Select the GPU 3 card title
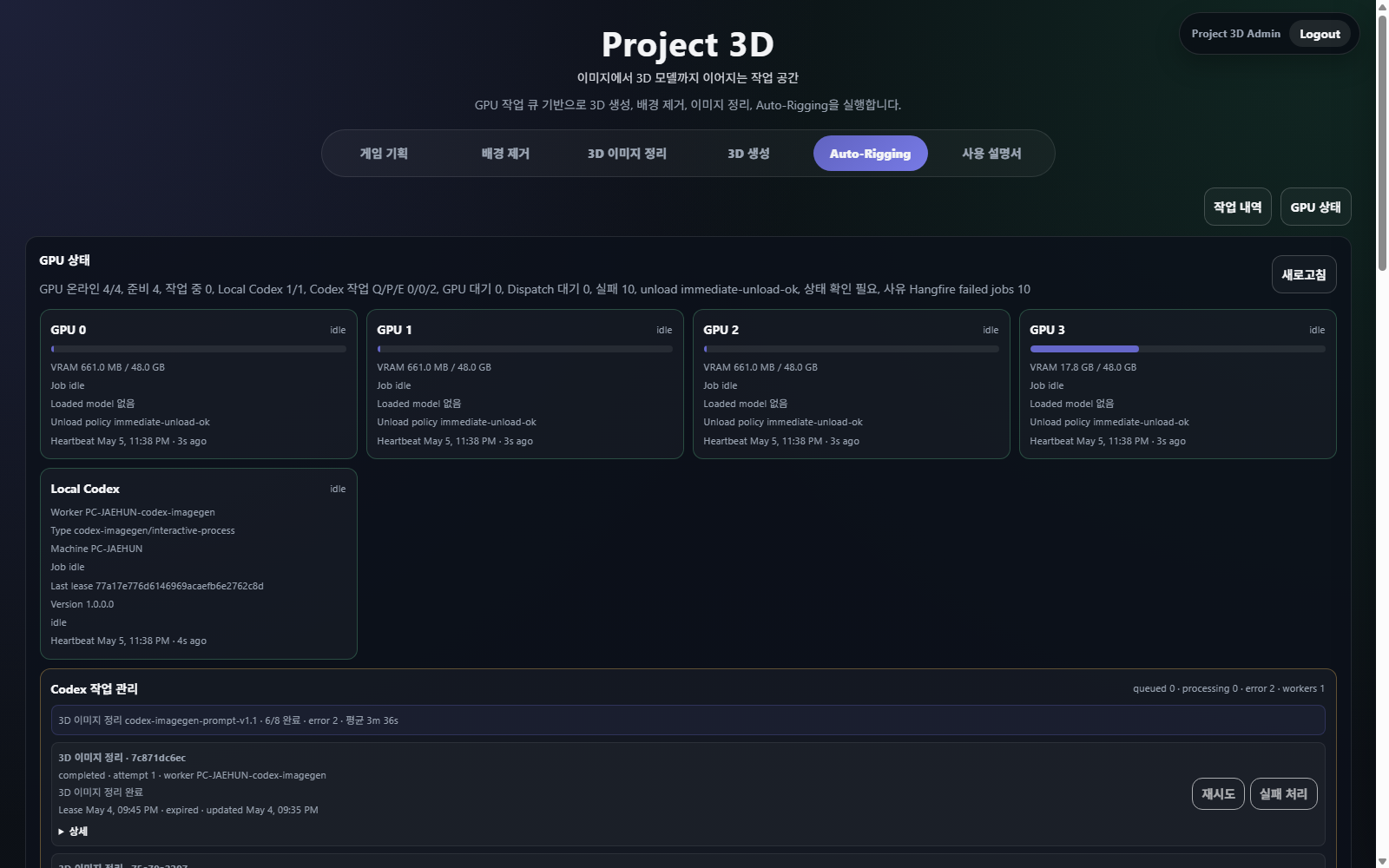 click(x=1048, y=330)
